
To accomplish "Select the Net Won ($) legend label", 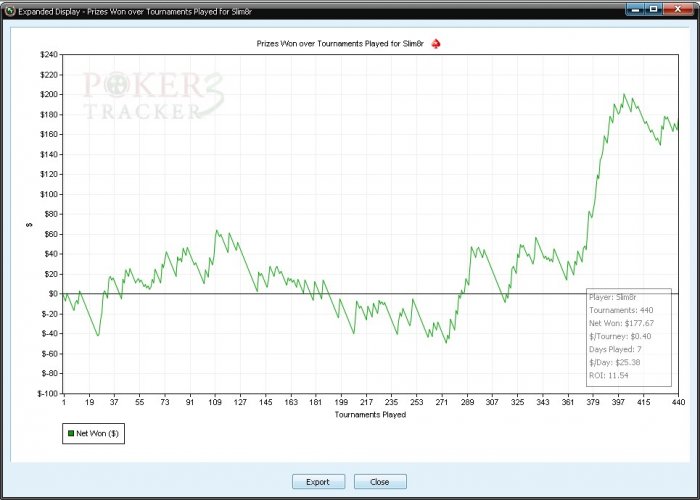I will click(x=97, y=434).
